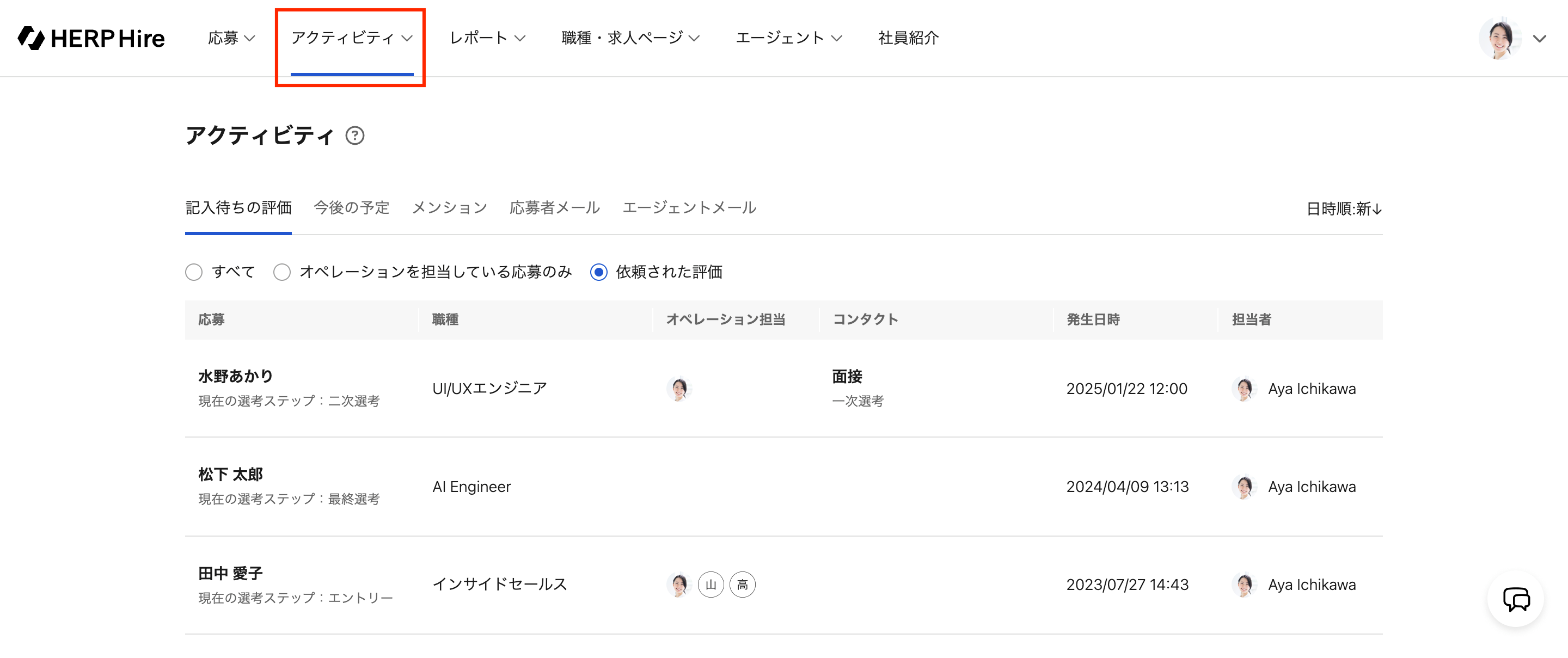This screenshot has height=658, width=1568.
Task: Click operation owner avatar in 水野あかり row
Action: point(679,389)
